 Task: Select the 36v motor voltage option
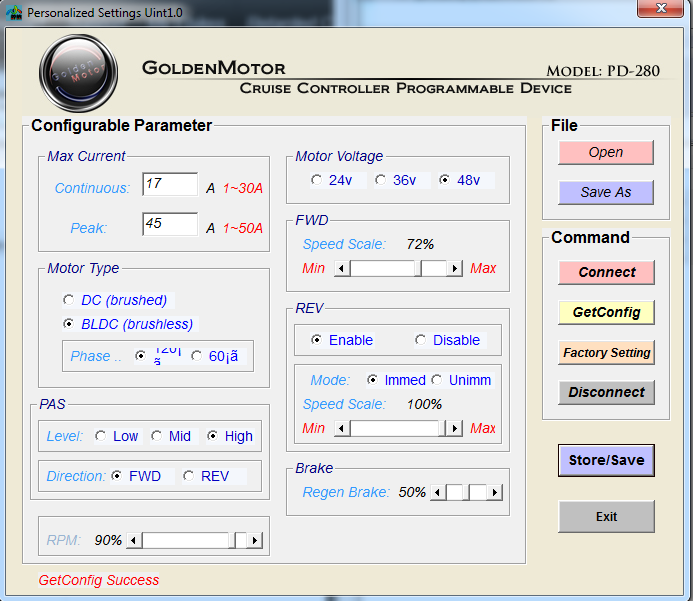coord(381,180)
